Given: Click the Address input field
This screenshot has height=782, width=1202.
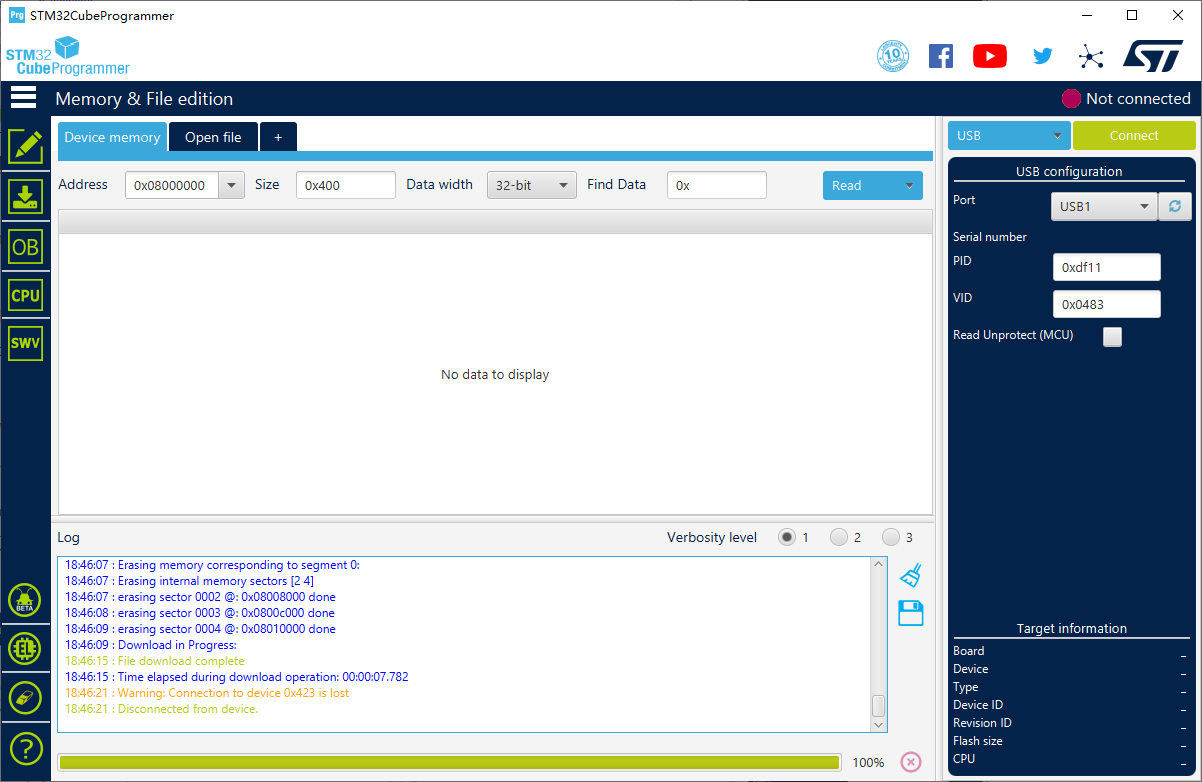Looking at the screenshot, I should (172, 185).
